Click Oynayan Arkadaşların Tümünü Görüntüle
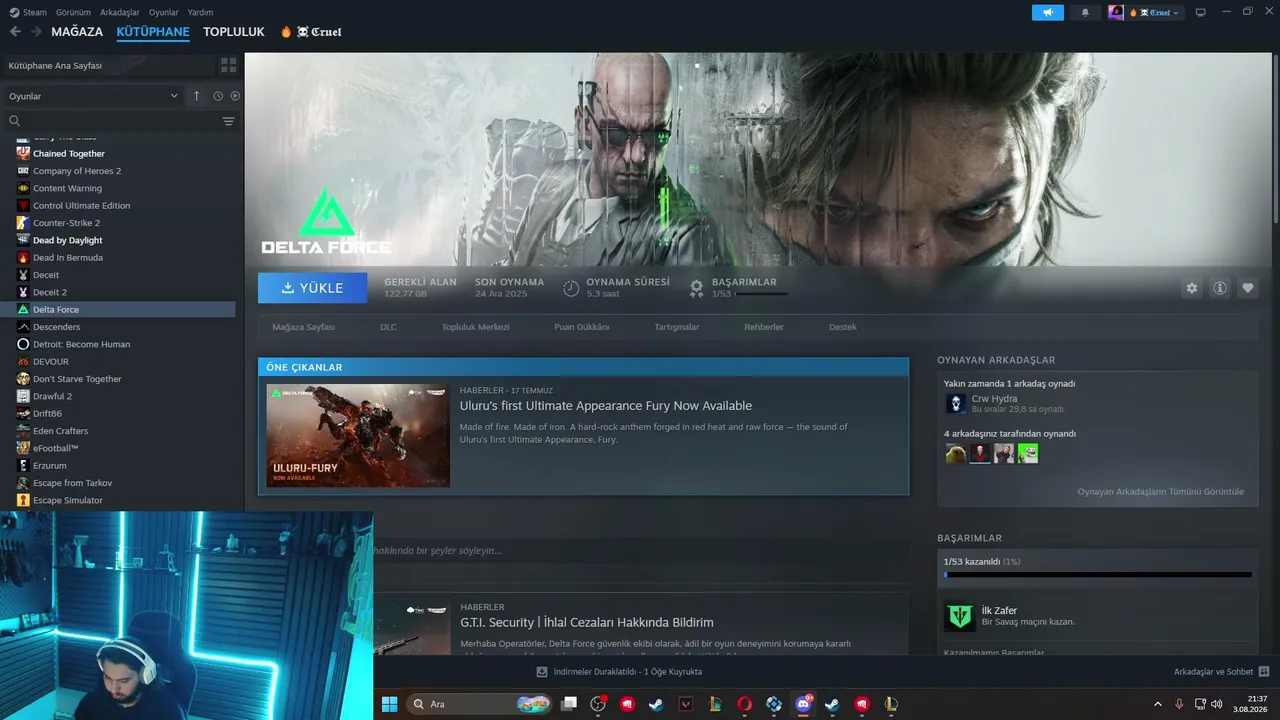 click(x=1161, y=492)
